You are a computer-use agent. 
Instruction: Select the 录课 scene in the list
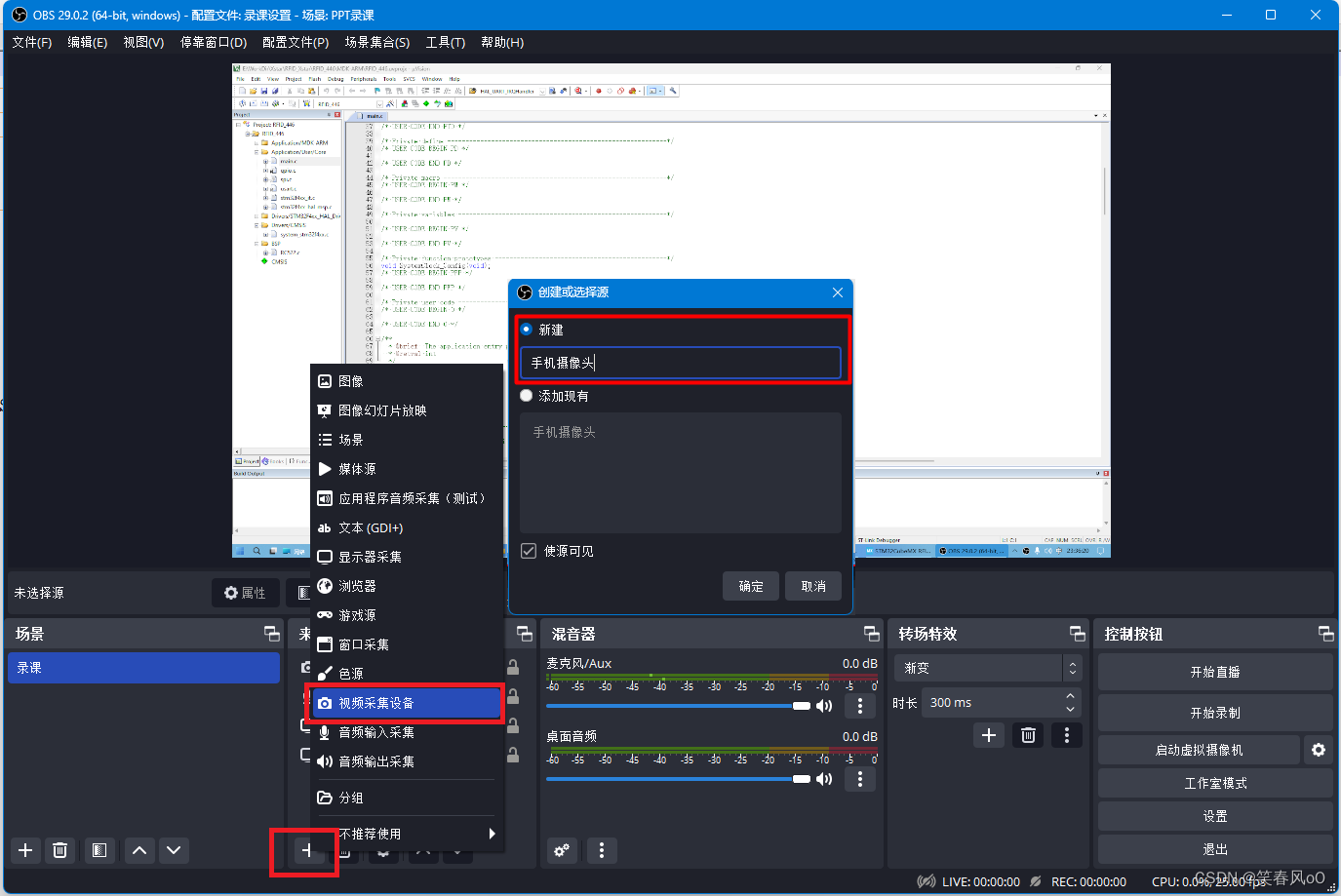pos(143,668)
